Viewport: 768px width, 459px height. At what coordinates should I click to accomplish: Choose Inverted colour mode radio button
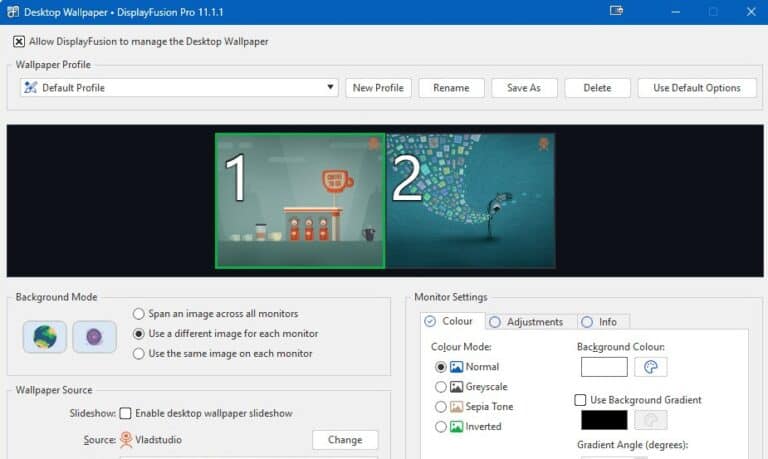pyautogui.click(x=441, y=427)
